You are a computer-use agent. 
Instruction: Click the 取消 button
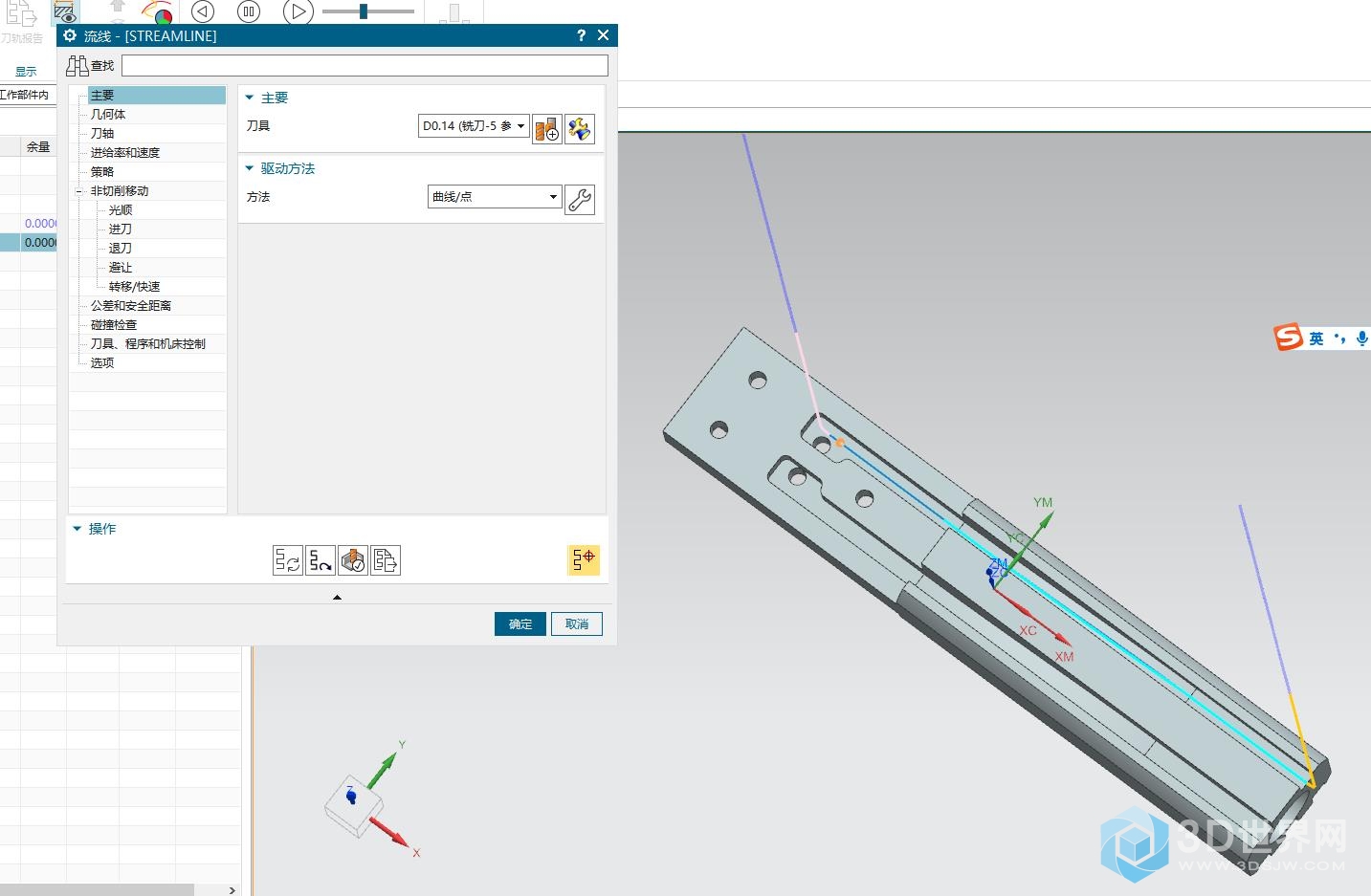coord(577,624)
